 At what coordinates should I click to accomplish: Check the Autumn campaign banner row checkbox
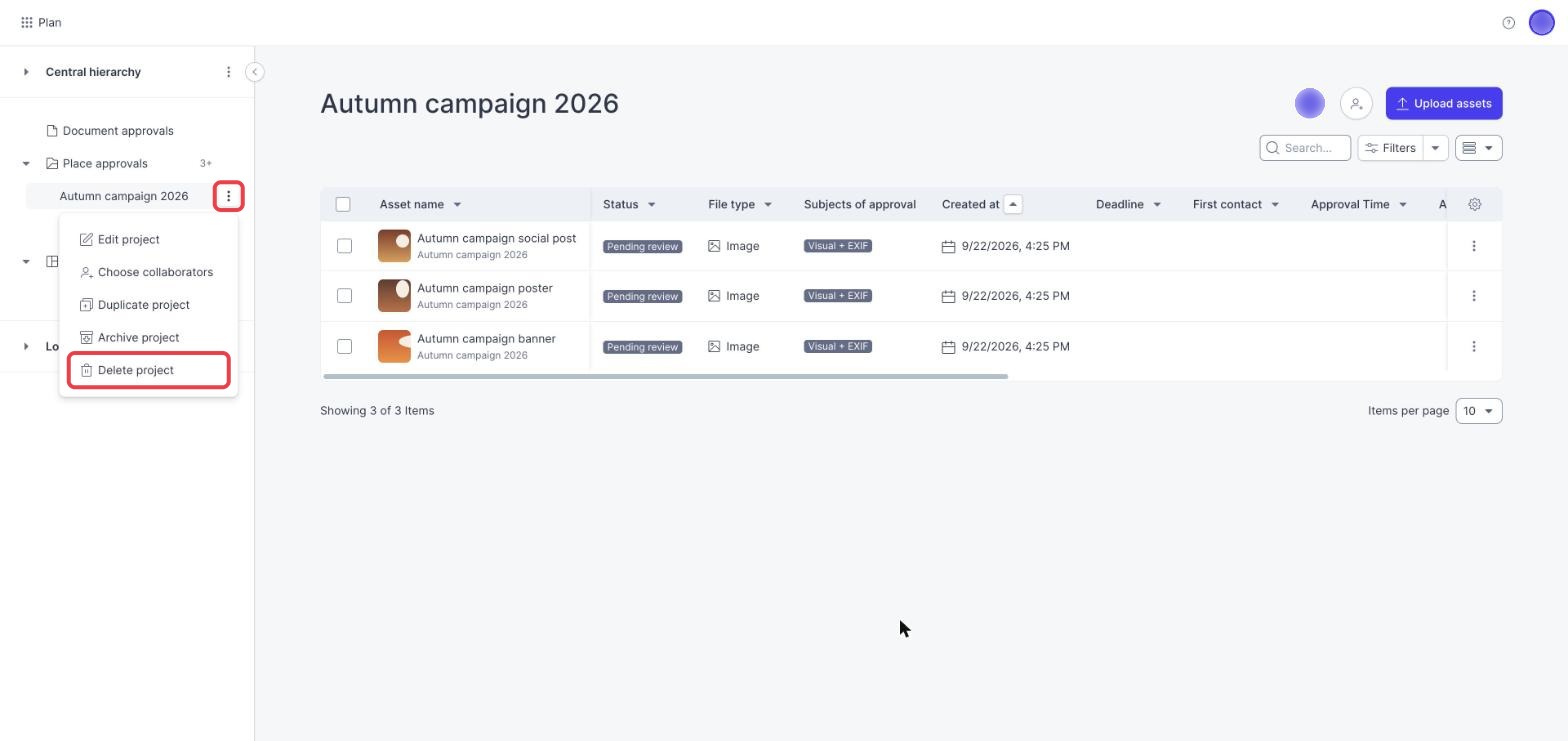pos(344,347)
